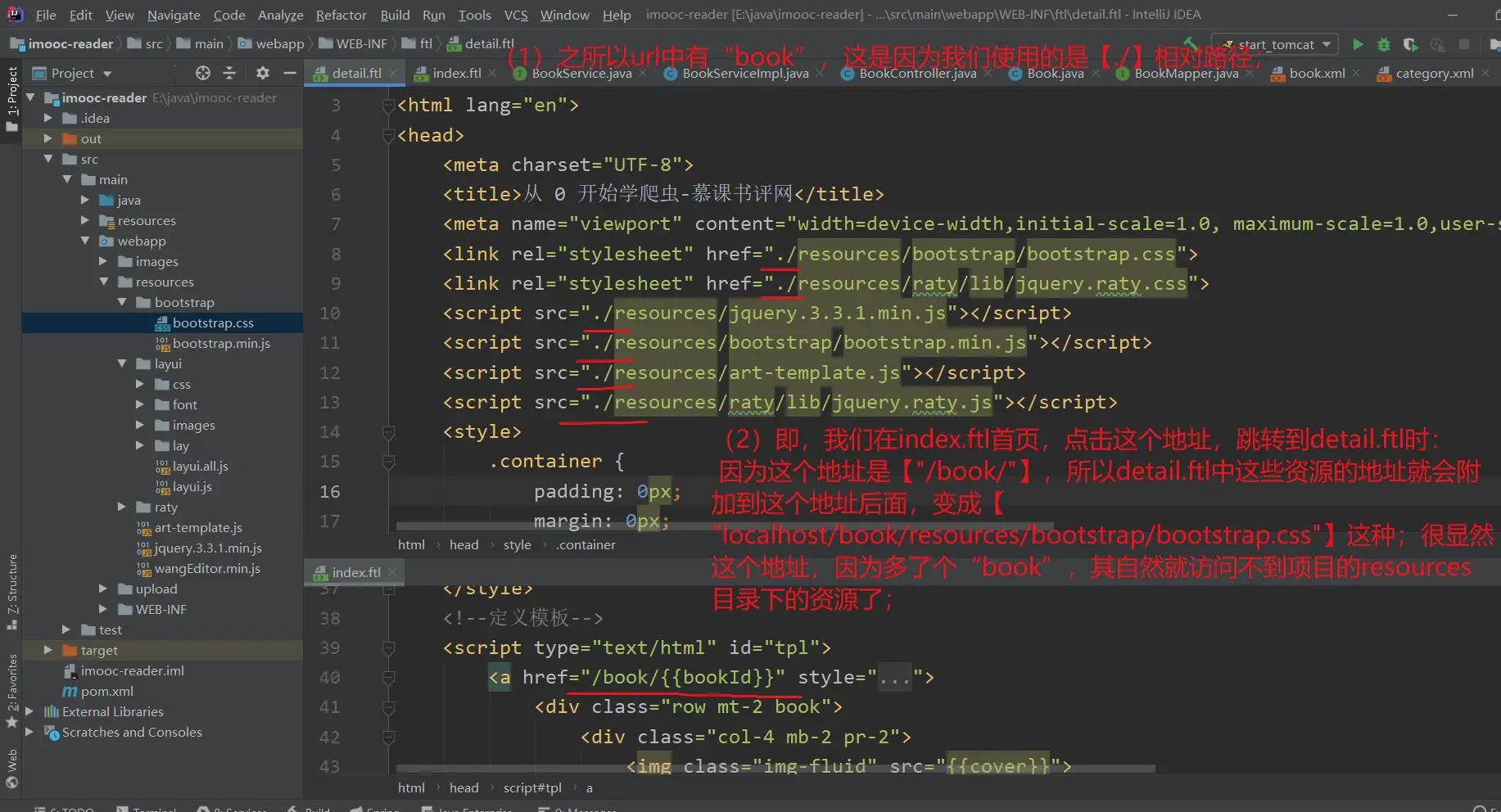Toggle the Structure tool window
1501x812 pixels.
coord(12,591)
